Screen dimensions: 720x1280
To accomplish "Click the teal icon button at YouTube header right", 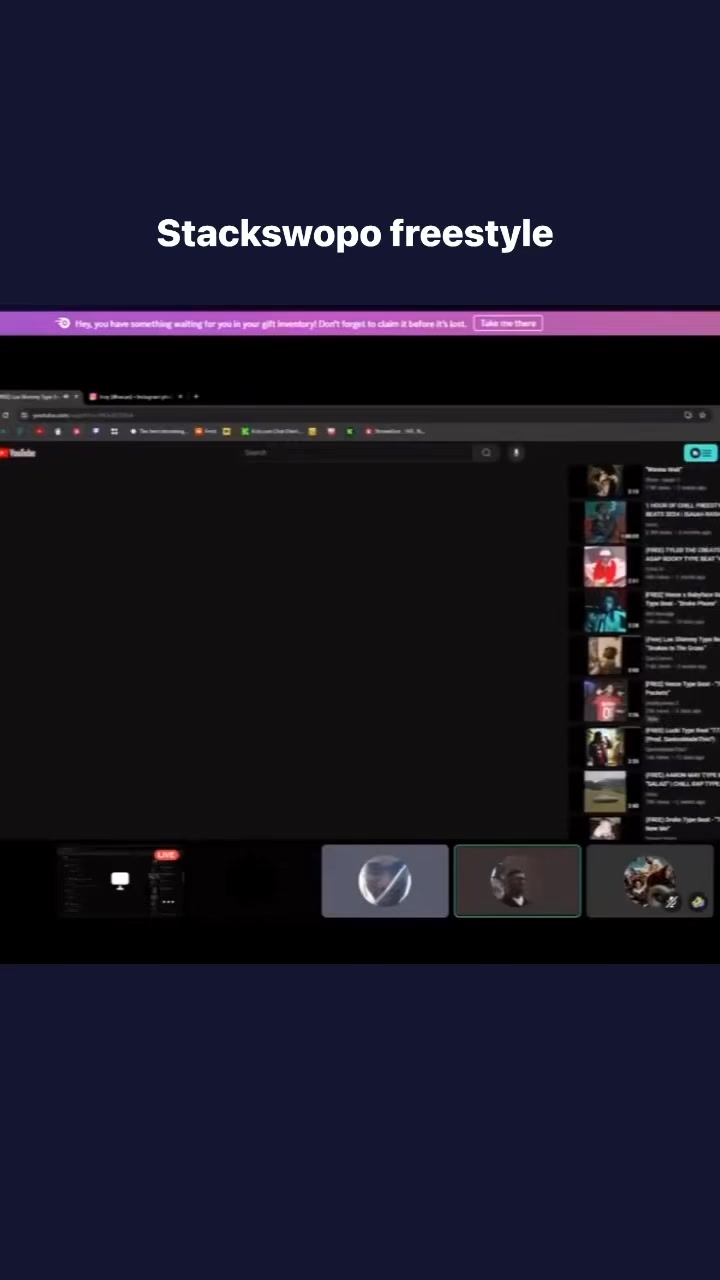I will 700,453.
